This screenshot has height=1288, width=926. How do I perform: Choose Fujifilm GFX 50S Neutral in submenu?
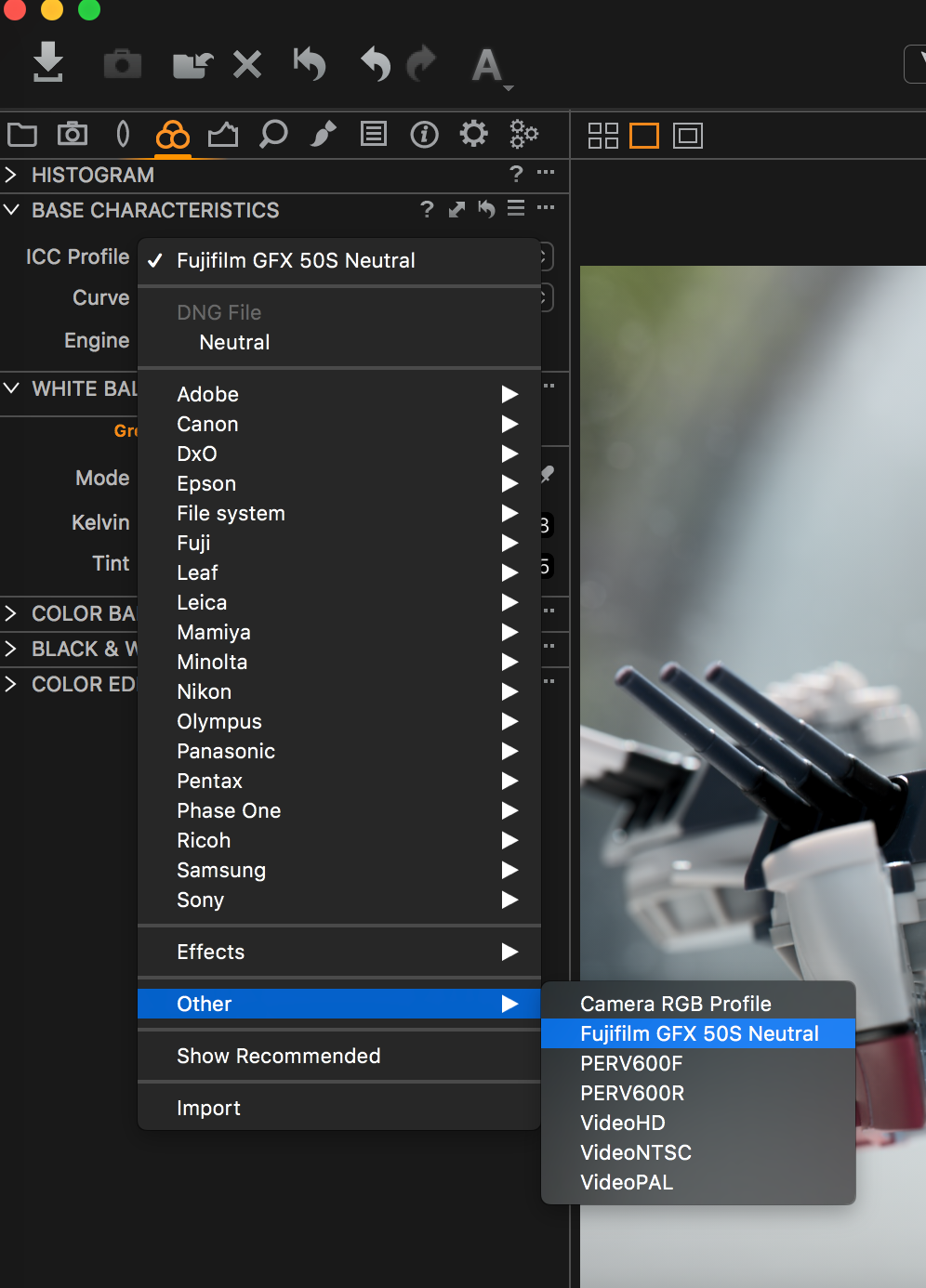tap(698, 1033)
